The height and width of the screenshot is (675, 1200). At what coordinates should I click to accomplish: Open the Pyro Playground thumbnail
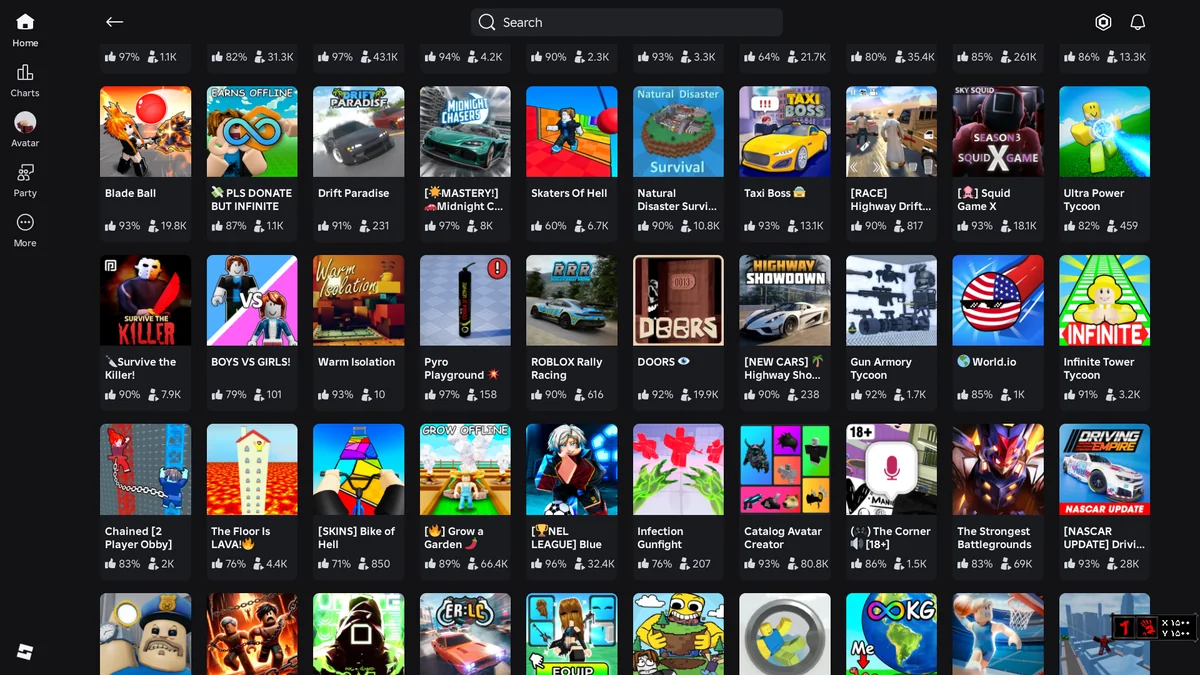click(x=465, y=300)
